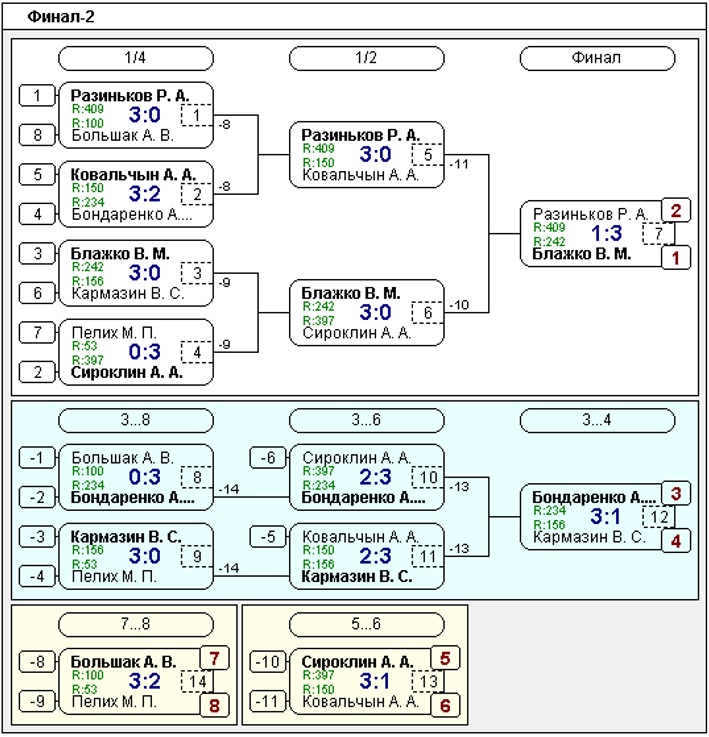The image size is (709, 737).
Task: Click the "-11" loser label after semifinal 5
Action: click(459, 164)
